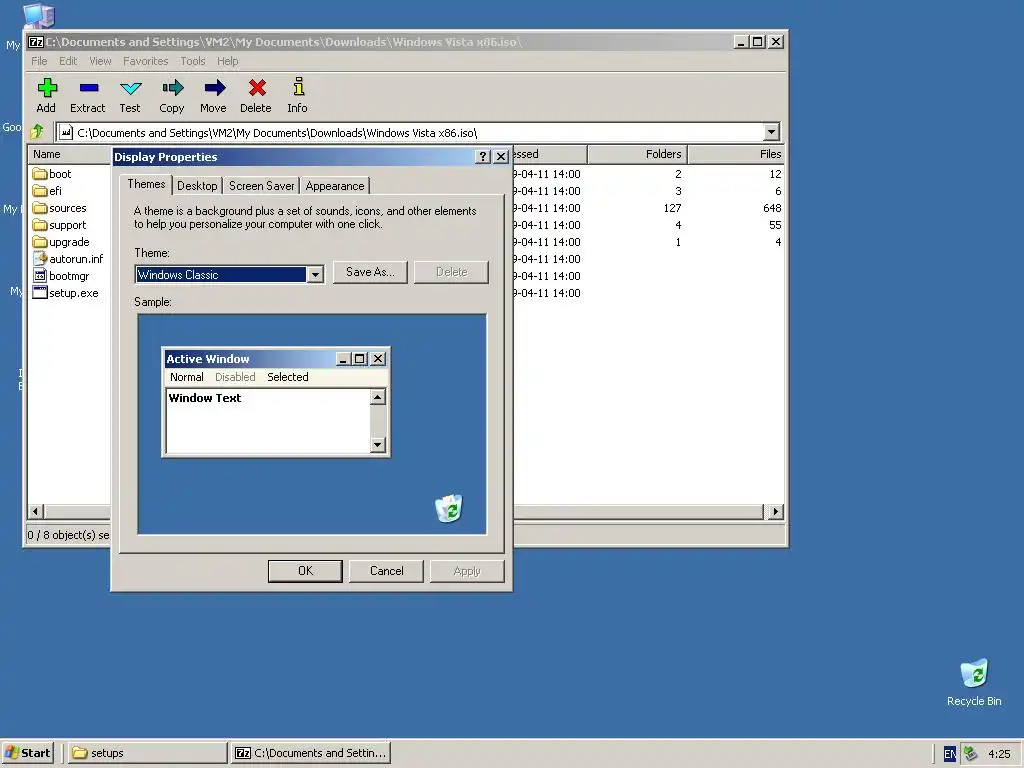
Task: Open the Edit menu
Action: (x=68, y=61)
